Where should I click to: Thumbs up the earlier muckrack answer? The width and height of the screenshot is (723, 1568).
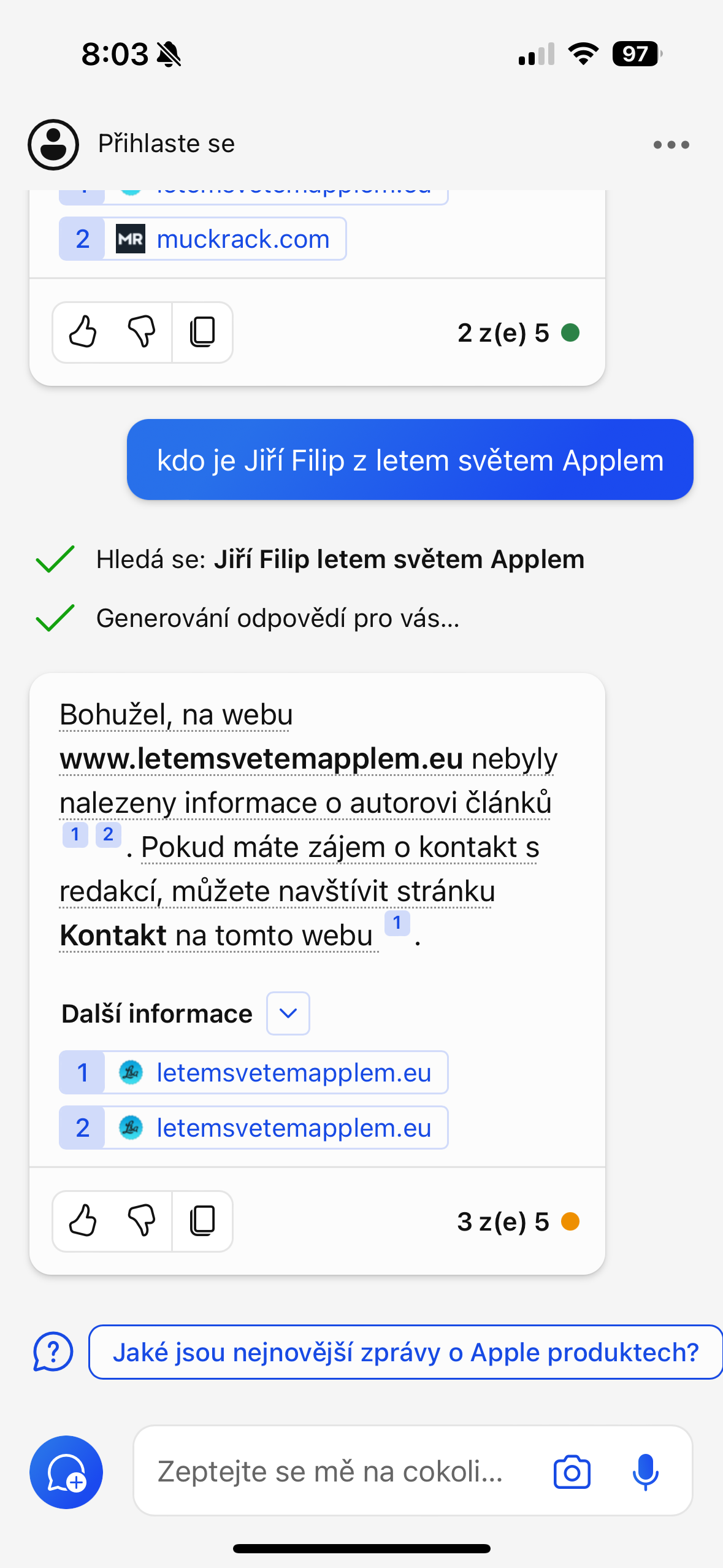click(83, 332)
